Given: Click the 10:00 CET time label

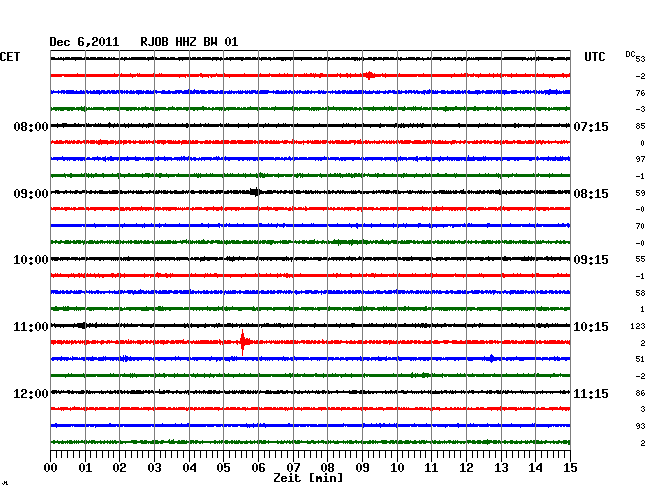Looking at the screenshot, I should coord(31,260).
